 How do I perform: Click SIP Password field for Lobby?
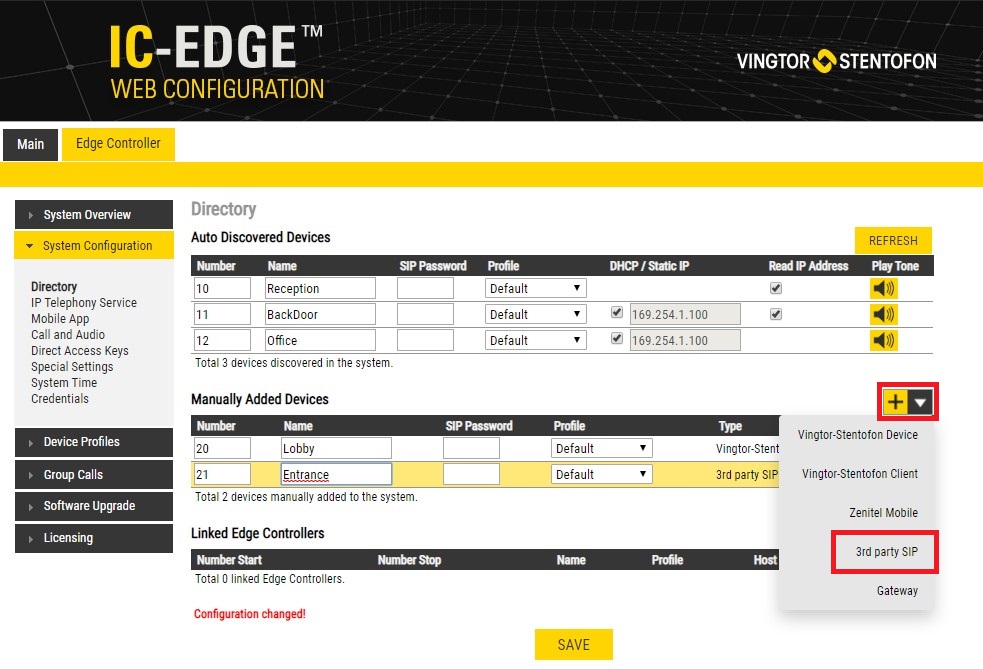[471, 448]
